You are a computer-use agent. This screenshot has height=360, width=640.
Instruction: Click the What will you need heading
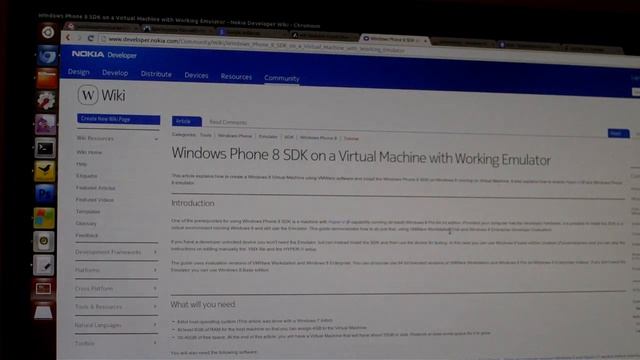(203, 304)
